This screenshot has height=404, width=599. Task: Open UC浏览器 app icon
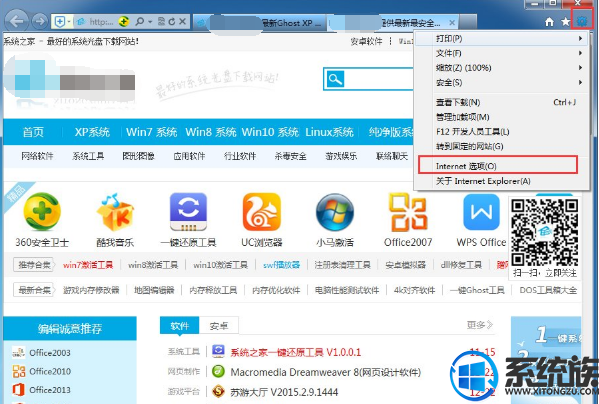(262, 212)
